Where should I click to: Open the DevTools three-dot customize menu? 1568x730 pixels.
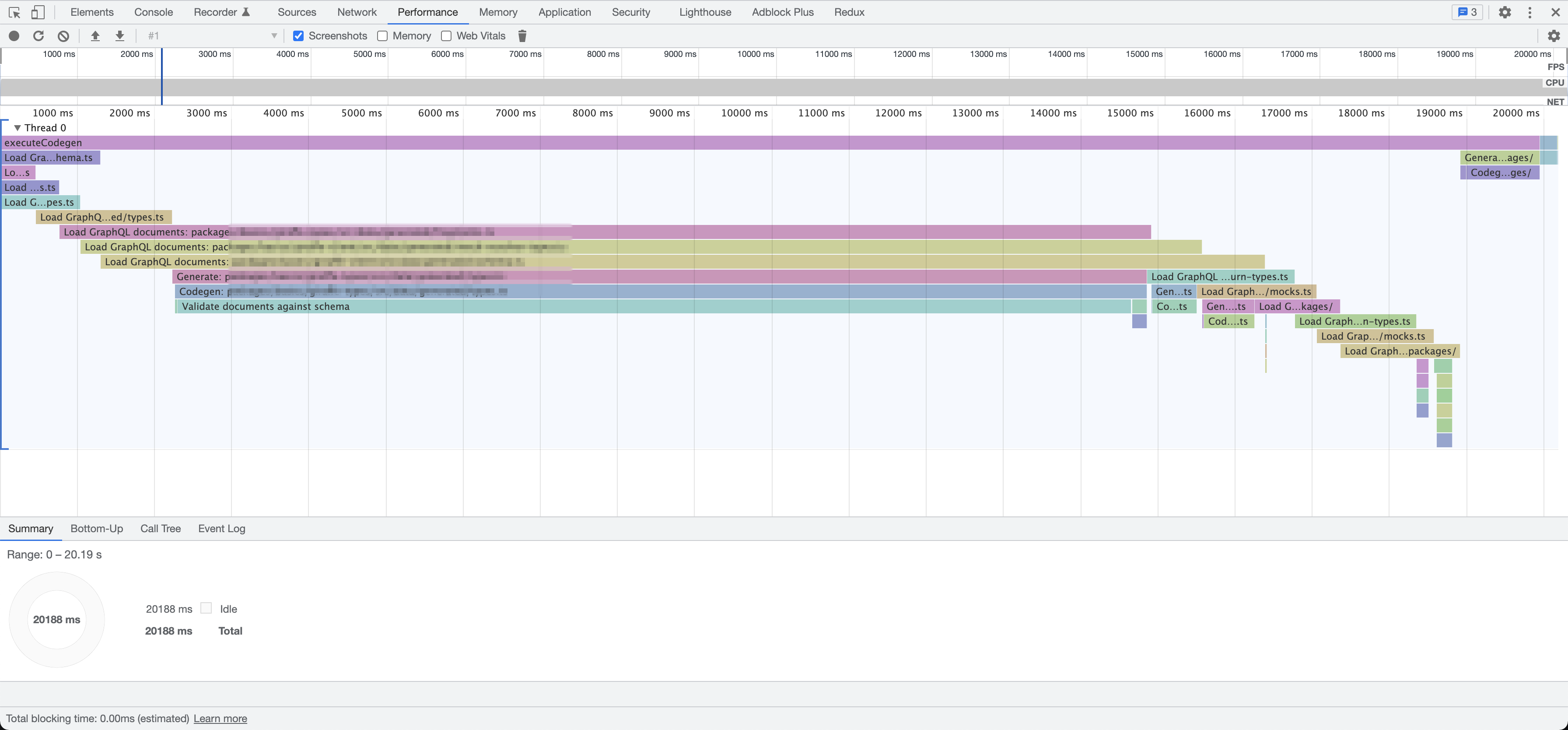pyautogui.click(x=1529, y=12)
